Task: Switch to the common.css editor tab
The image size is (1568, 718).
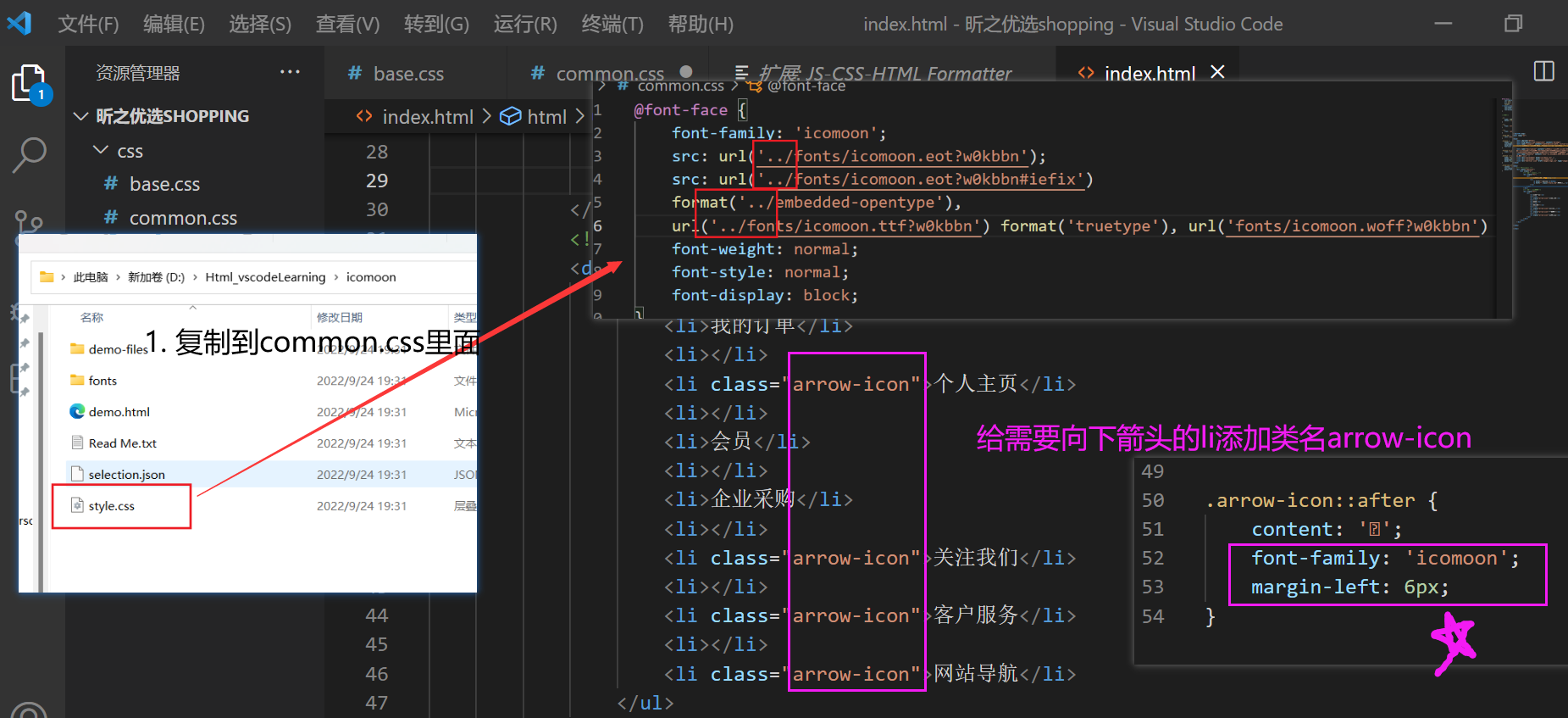Action: click(x=610, y=74)
